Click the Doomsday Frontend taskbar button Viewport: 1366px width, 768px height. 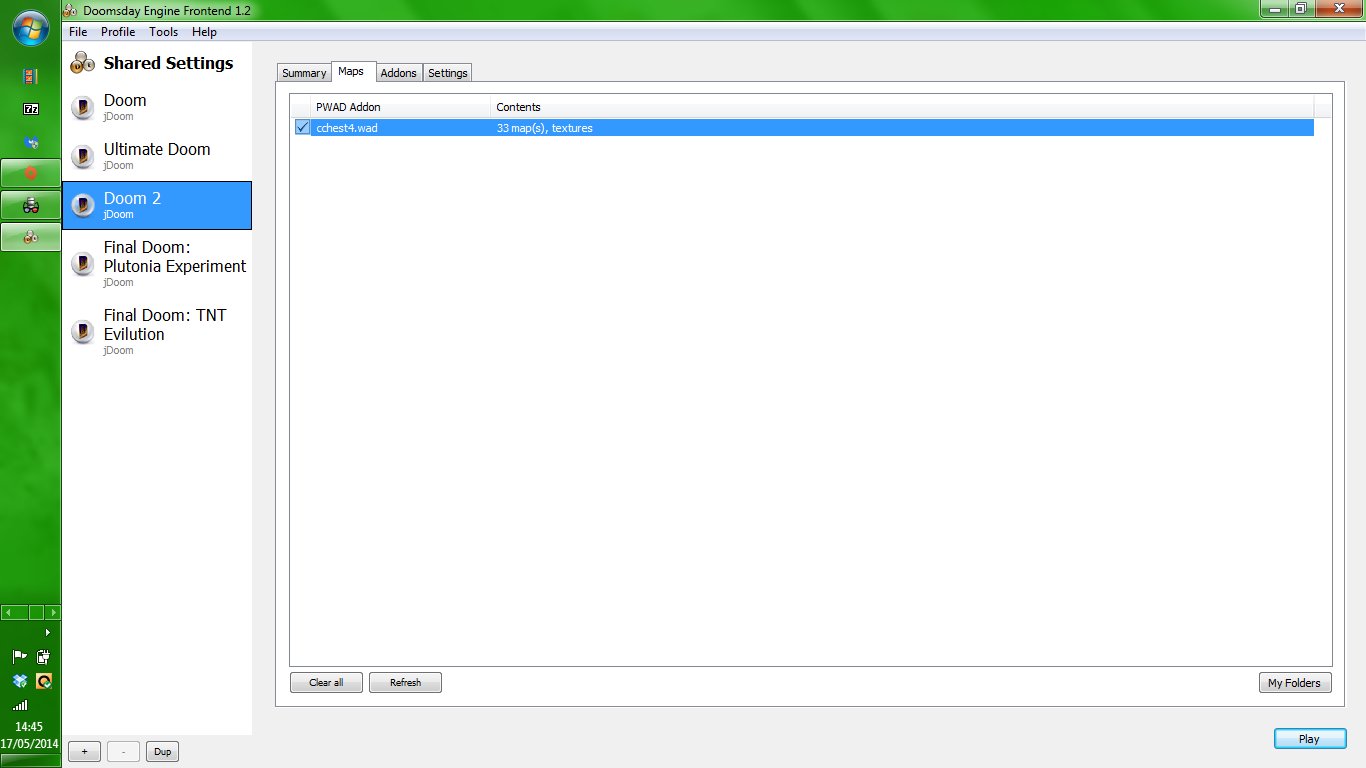[x=31, y=237]
